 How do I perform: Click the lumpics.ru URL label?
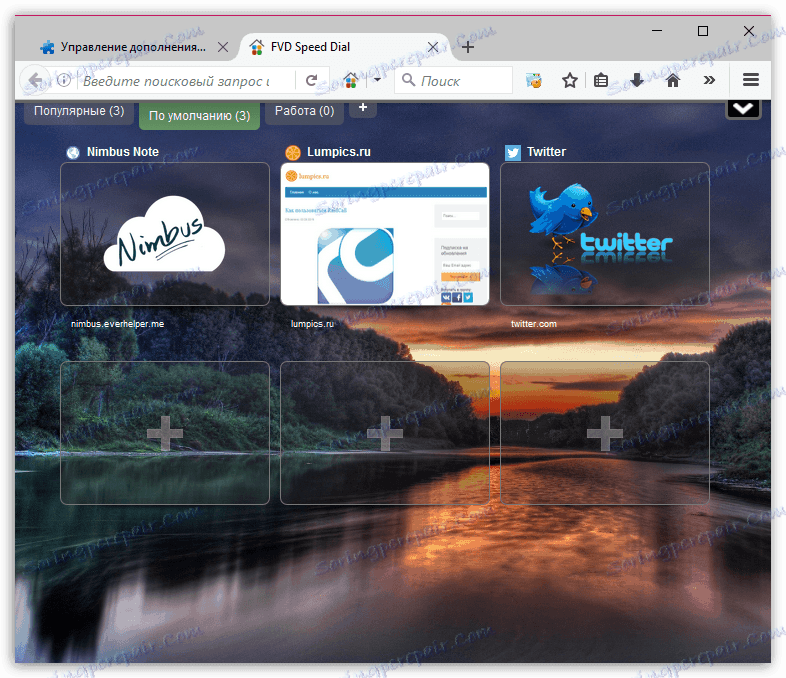[312, 324]
